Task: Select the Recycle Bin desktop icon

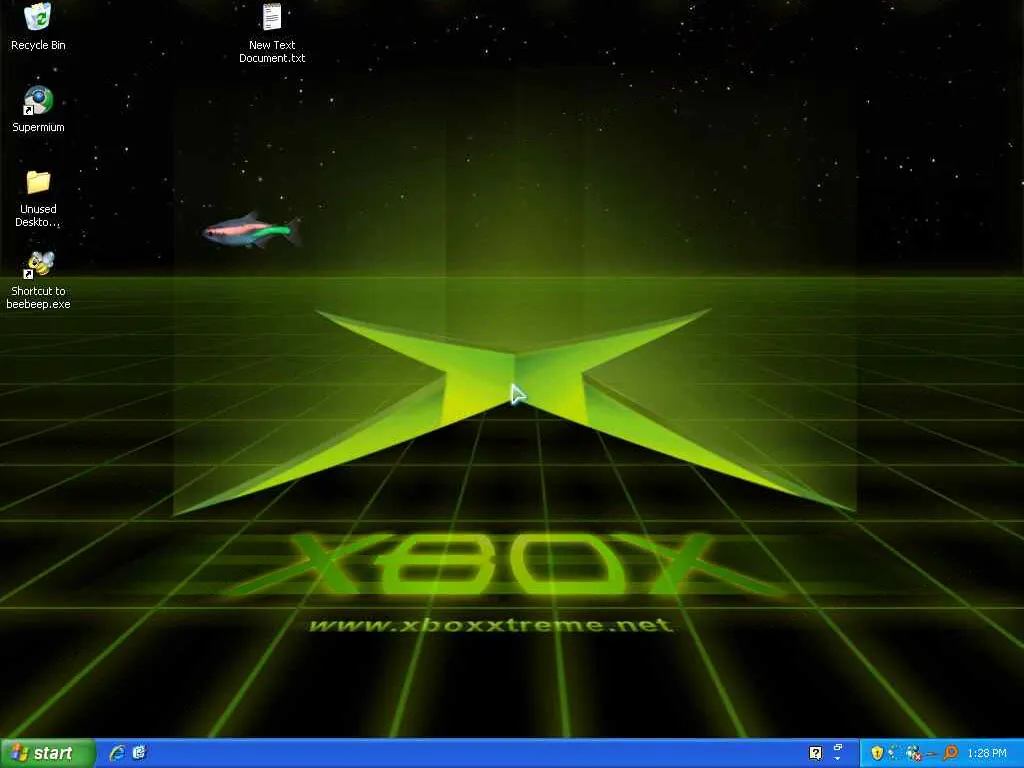Action: coord(38,26)
